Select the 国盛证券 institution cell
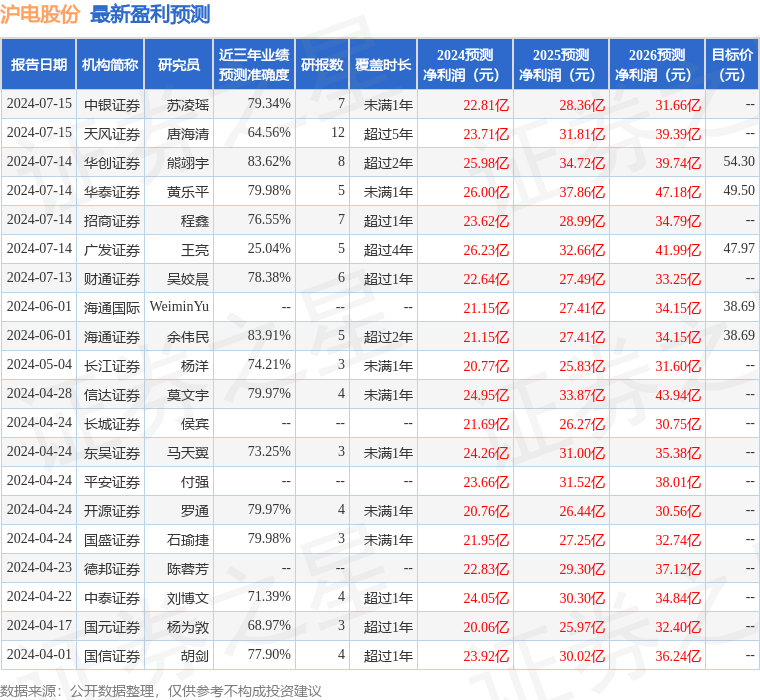The width and height of the screenshot is (760, 700). click(112, 540)
